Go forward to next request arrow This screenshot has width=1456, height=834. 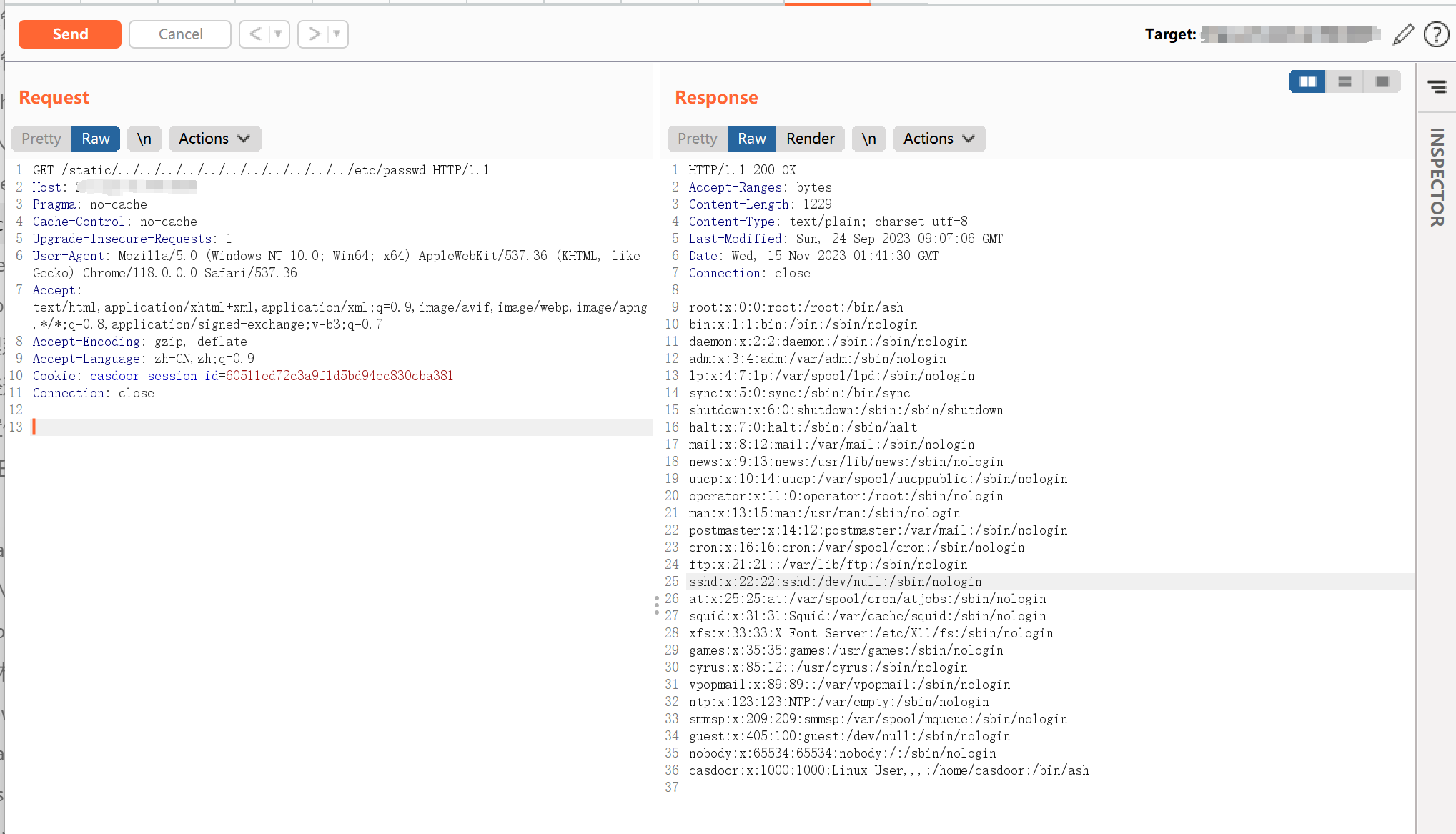(314, 34)
